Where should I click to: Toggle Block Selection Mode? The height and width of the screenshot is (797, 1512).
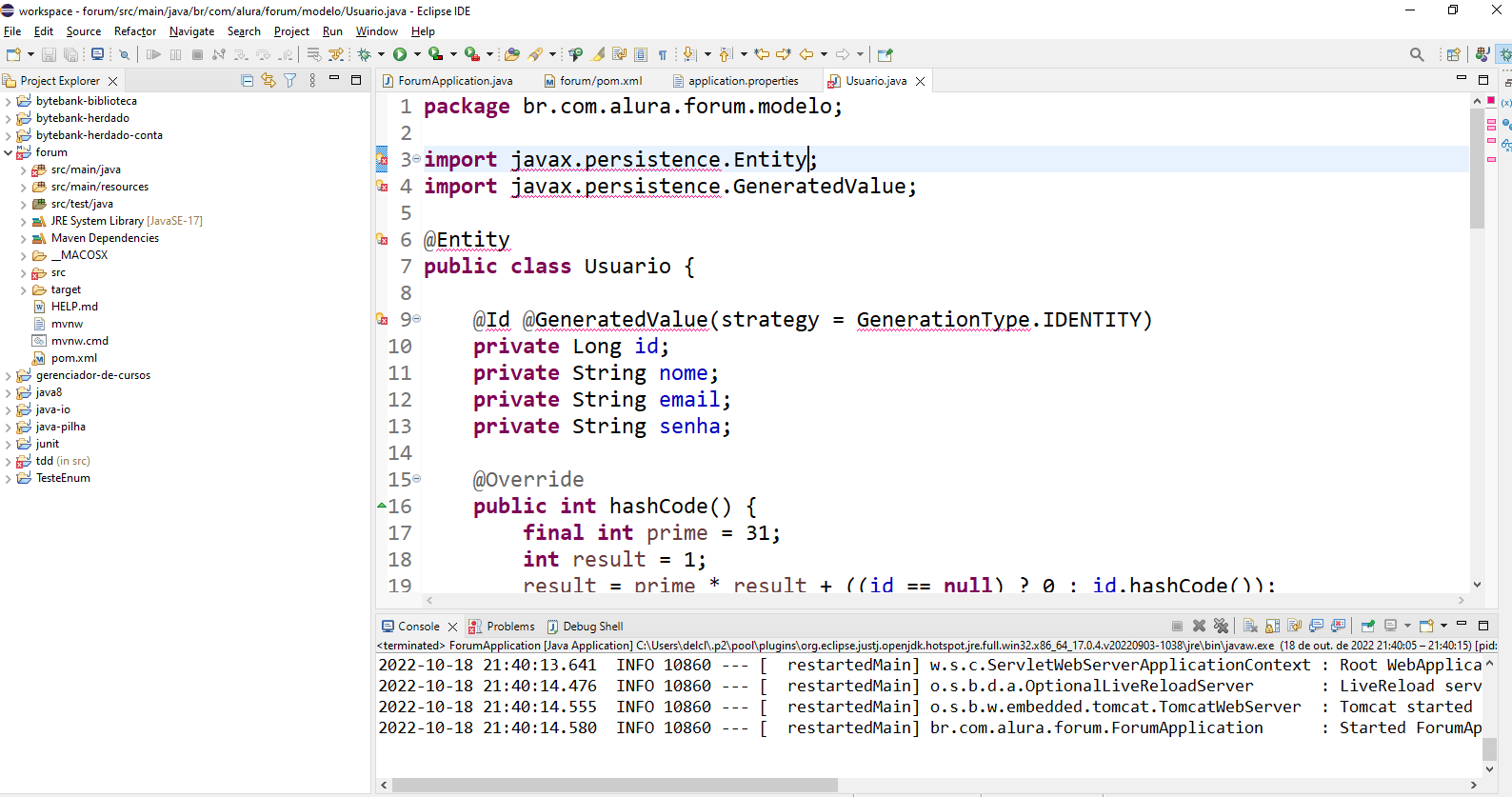coord(641,55)
